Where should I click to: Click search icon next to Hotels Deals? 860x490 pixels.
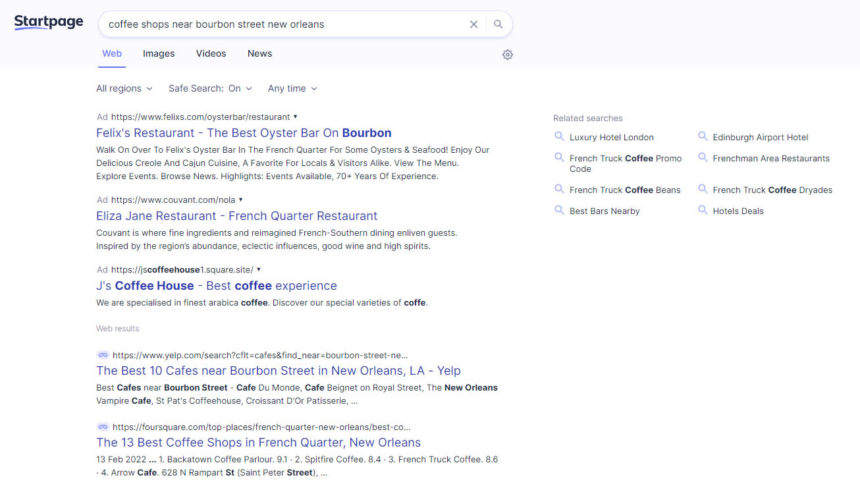(703, 211)
